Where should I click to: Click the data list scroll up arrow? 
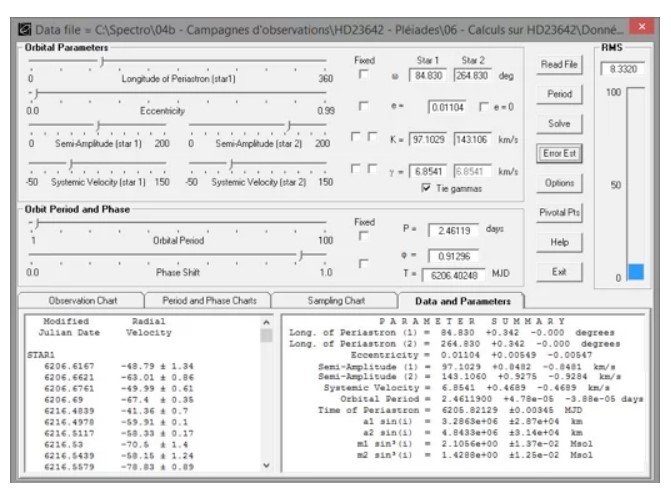(x=266, y=322)
